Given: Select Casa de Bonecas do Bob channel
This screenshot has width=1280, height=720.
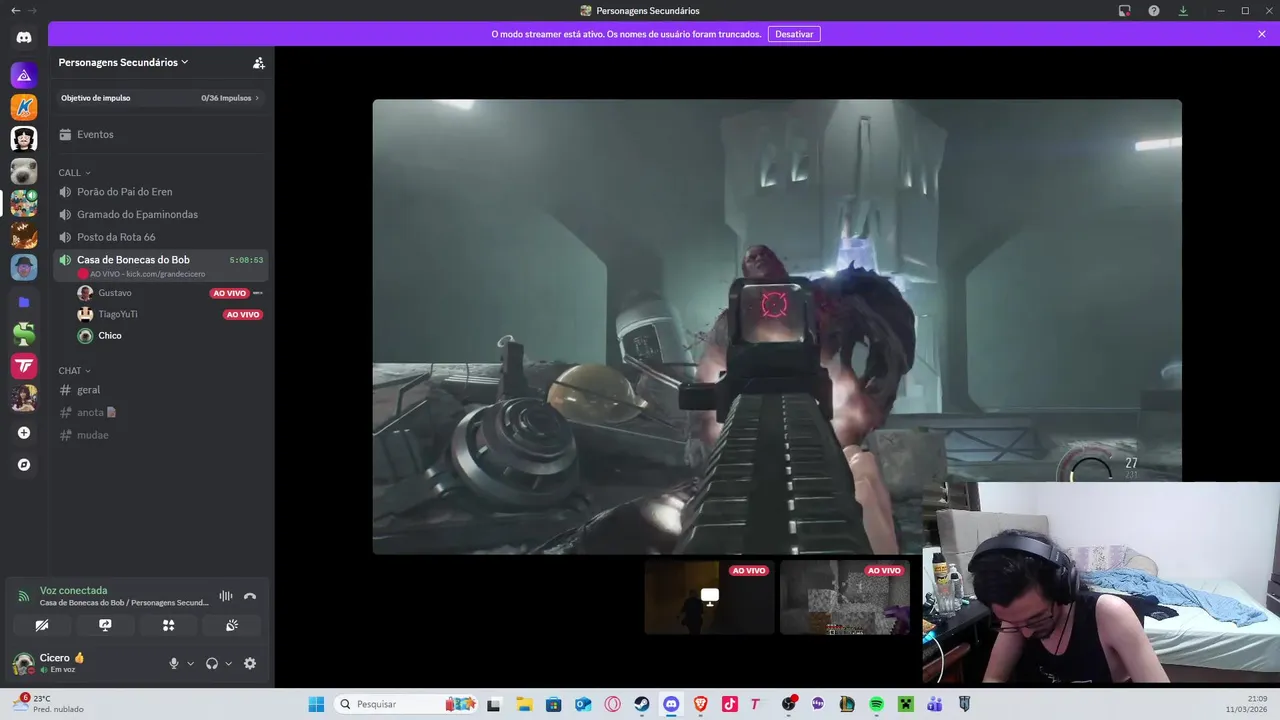Looking at the screenshot, I should click(160, 265).
